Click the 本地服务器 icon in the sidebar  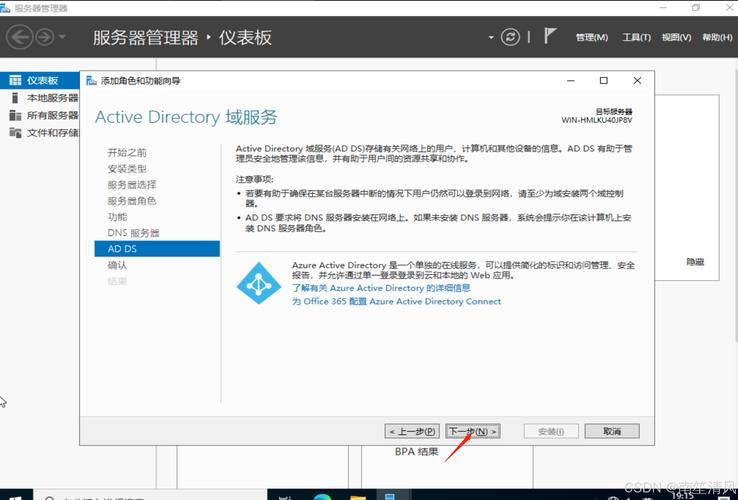click(x=15, y=98)
